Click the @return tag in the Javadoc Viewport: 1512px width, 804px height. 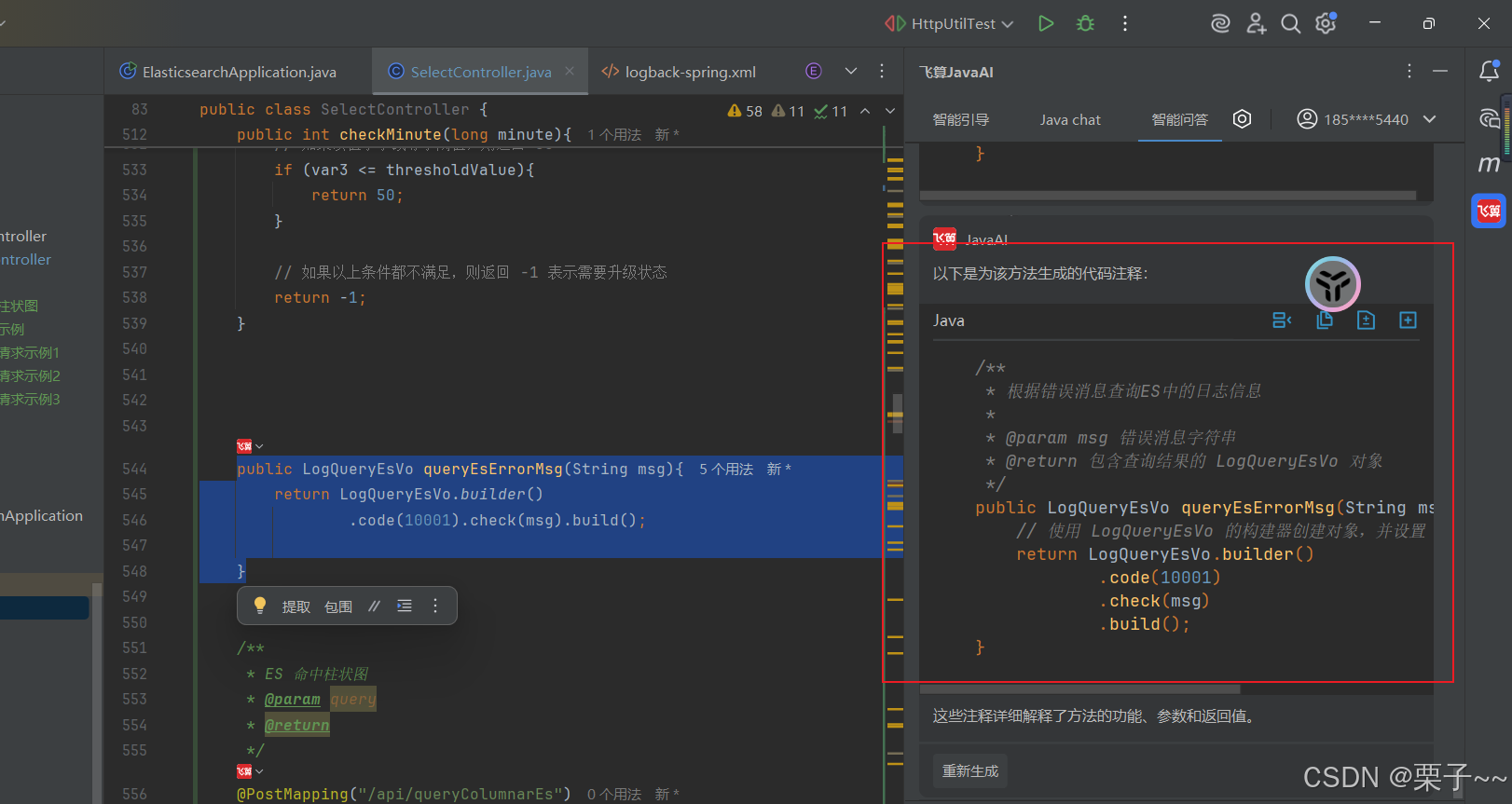[x=296, y=725]
